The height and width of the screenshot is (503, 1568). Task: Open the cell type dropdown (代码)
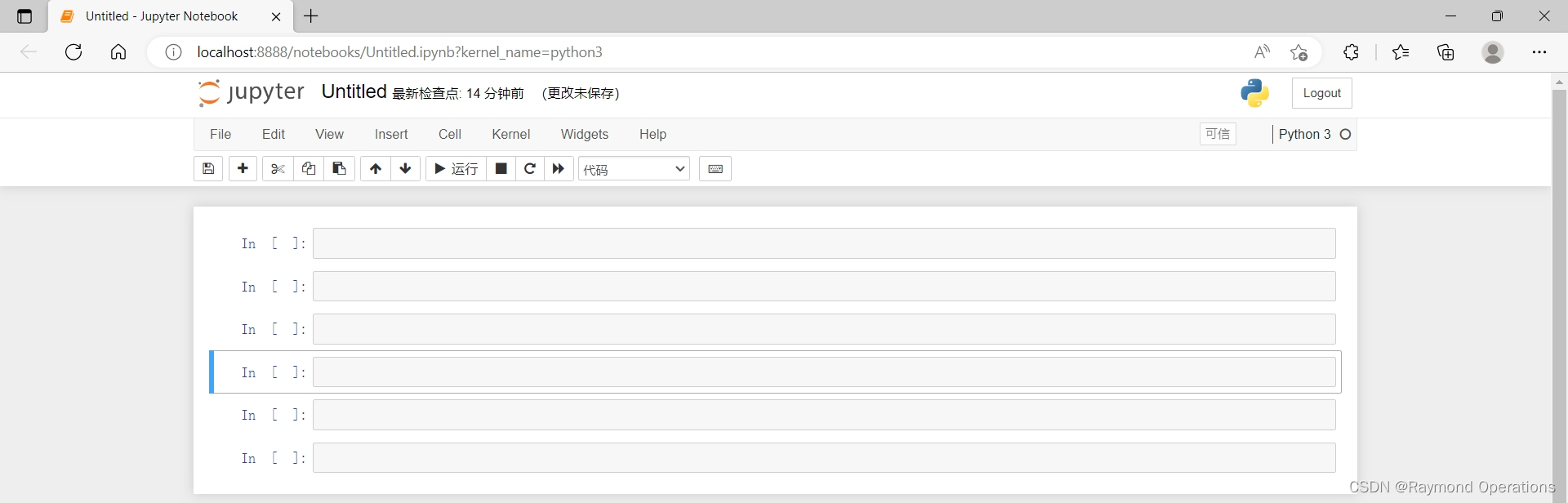(635, 169)
